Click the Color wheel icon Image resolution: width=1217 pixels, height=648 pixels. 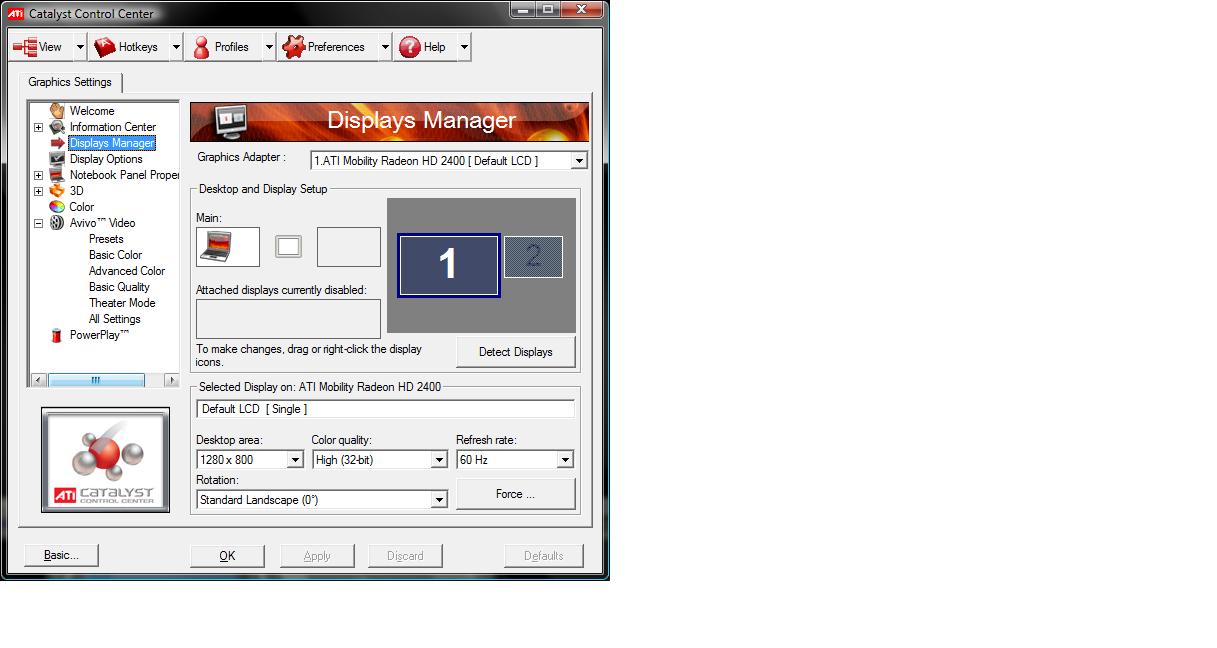57,207
